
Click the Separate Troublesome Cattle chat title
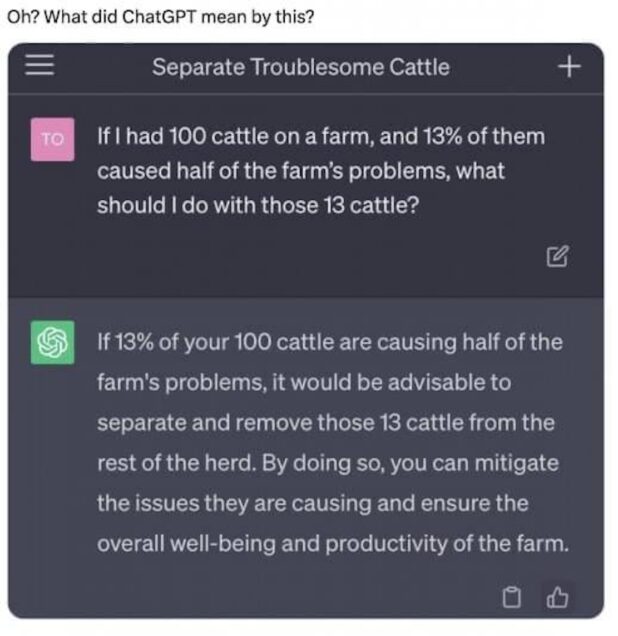coord(300,67)
